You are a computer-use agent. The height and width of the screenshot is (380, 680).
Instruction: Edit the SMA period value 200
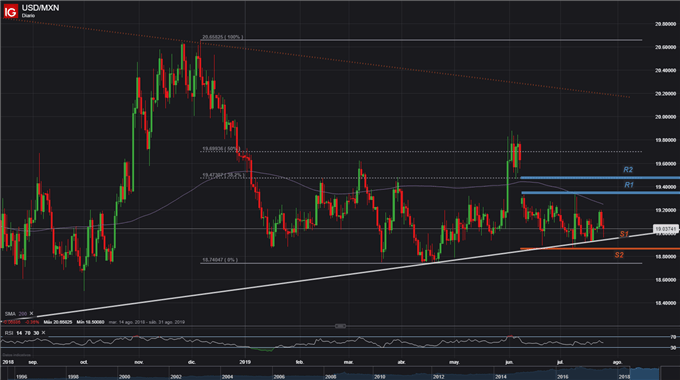click(x=23, y=314)
